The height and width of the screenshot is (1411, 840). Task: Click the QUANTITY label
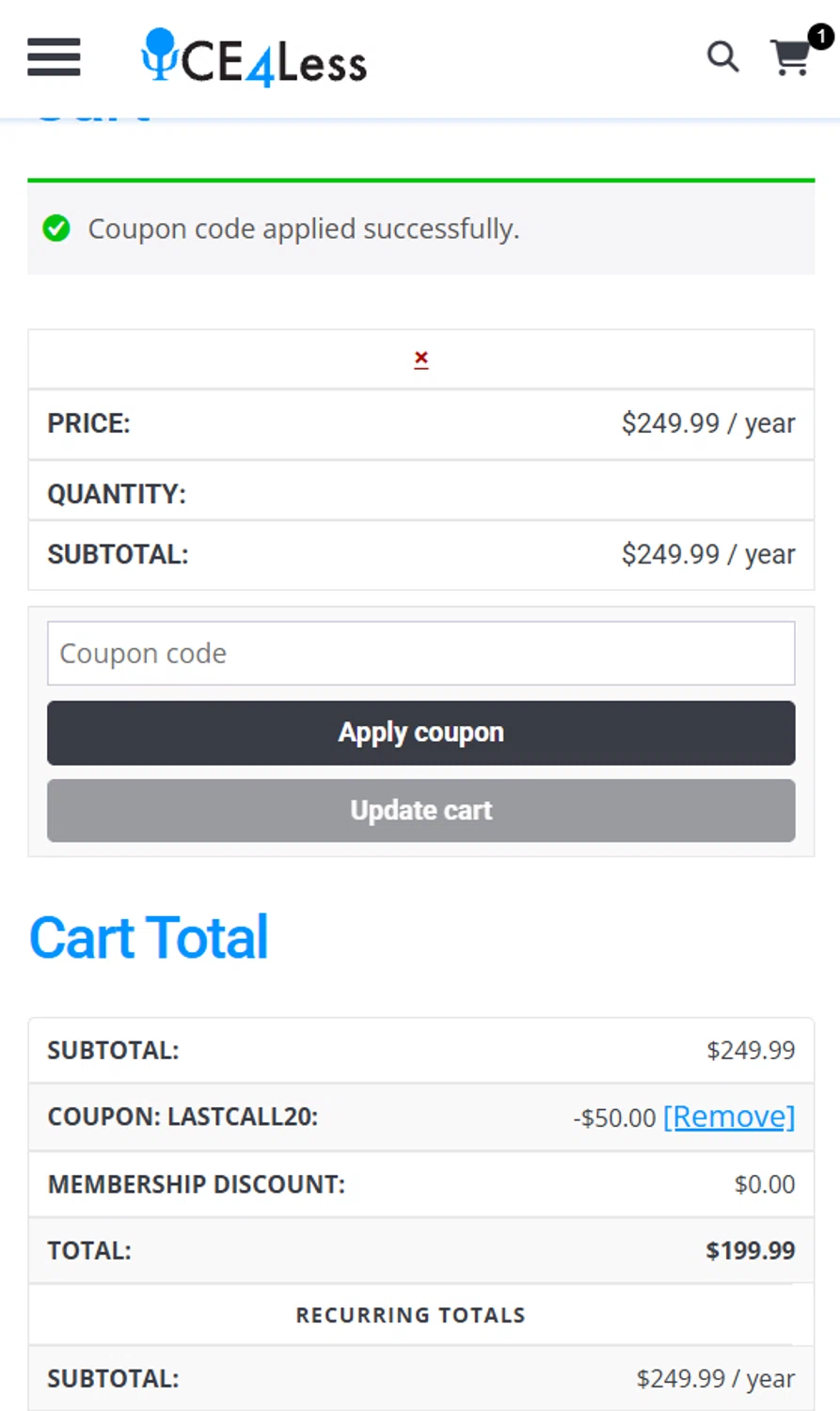pos(117,494)
